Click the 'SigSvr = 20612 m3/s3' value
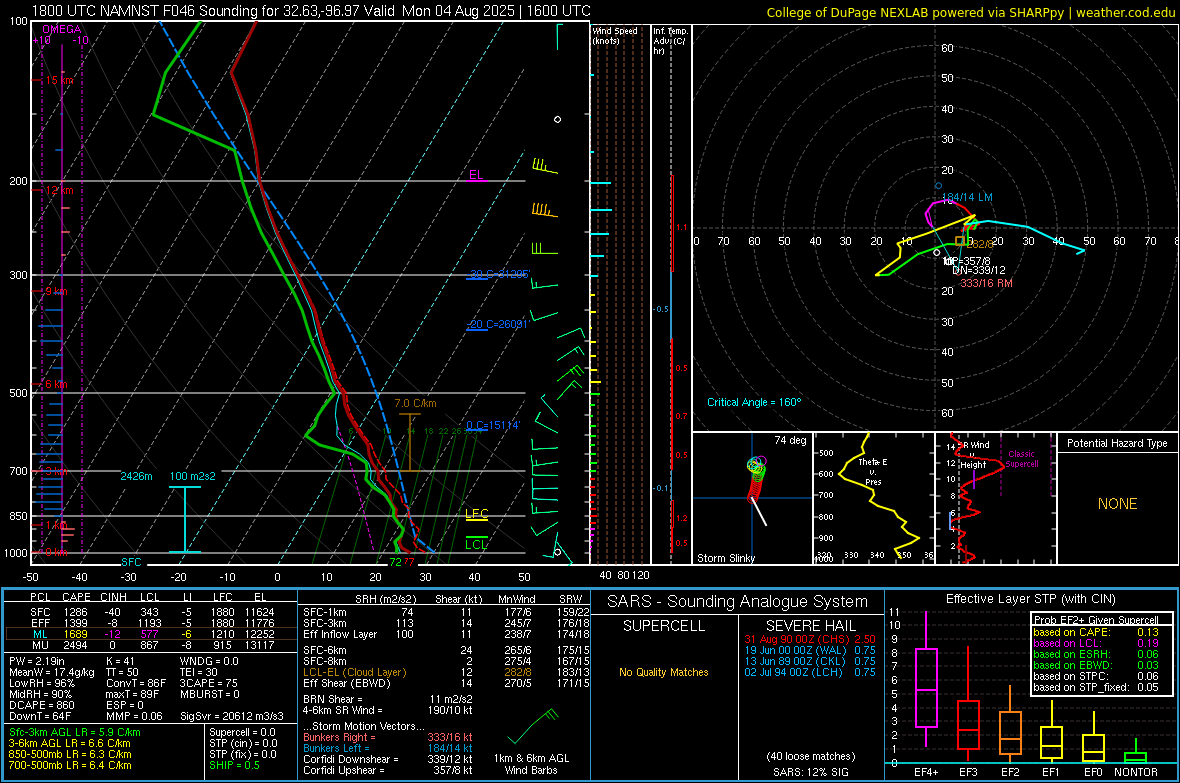1180x783 pixels. pyautogui.click(x=232, y=717)
